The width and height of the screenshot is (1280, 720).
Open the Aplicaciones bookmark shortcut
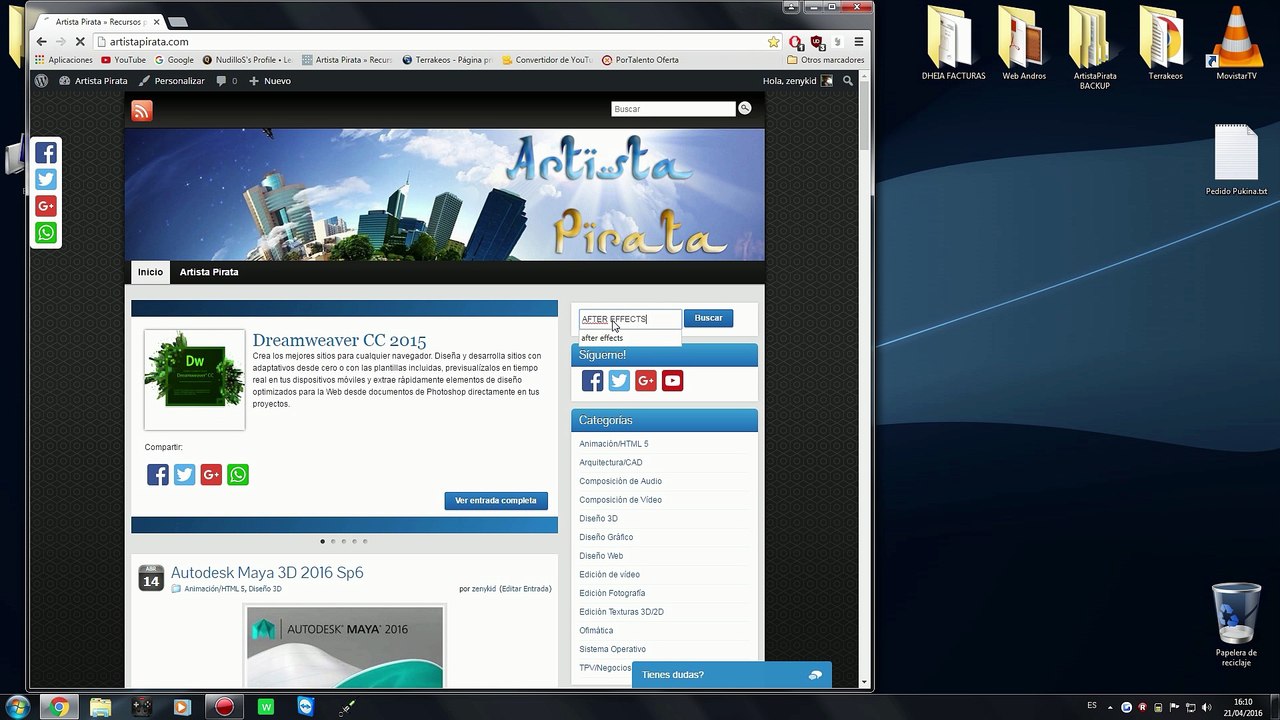64,60
